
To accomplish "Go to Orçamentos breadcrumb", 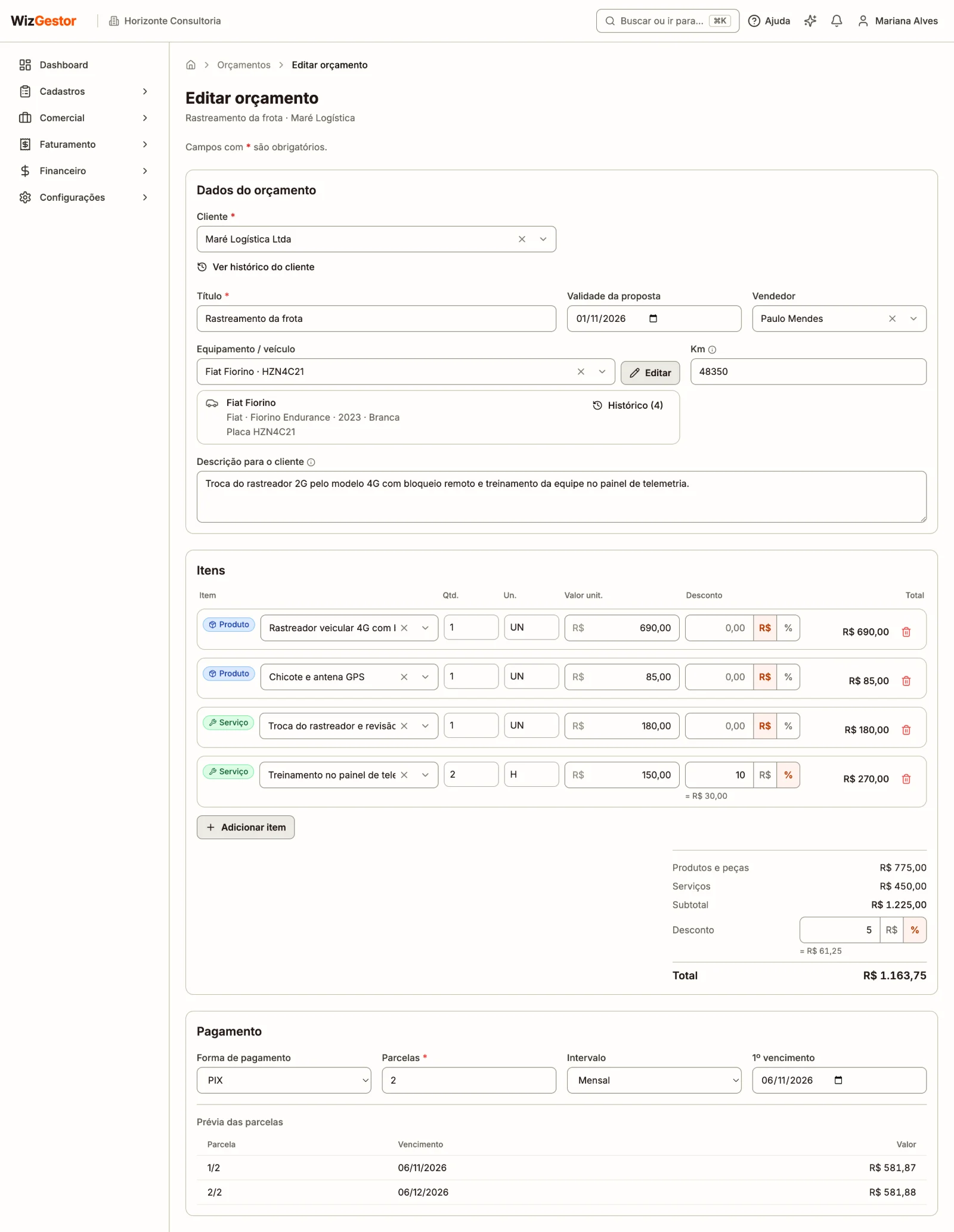I will [243, 65].
